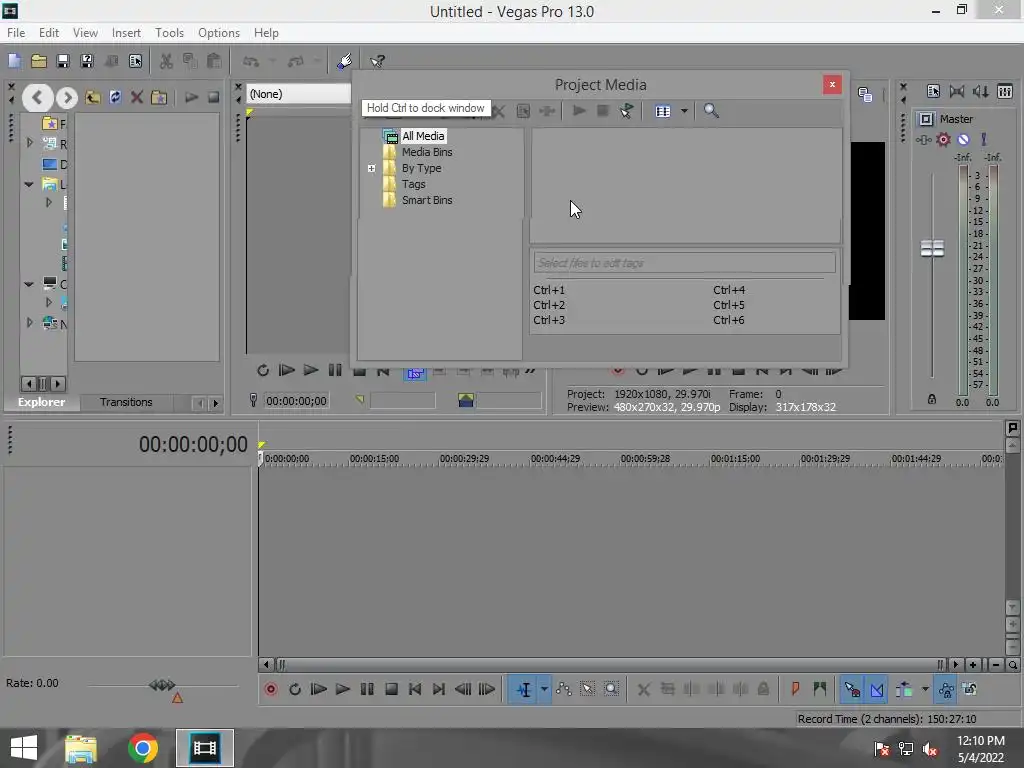Open the Mixing Console icon in mixer
The image size is (1024, 768).
pos(1005,92)
